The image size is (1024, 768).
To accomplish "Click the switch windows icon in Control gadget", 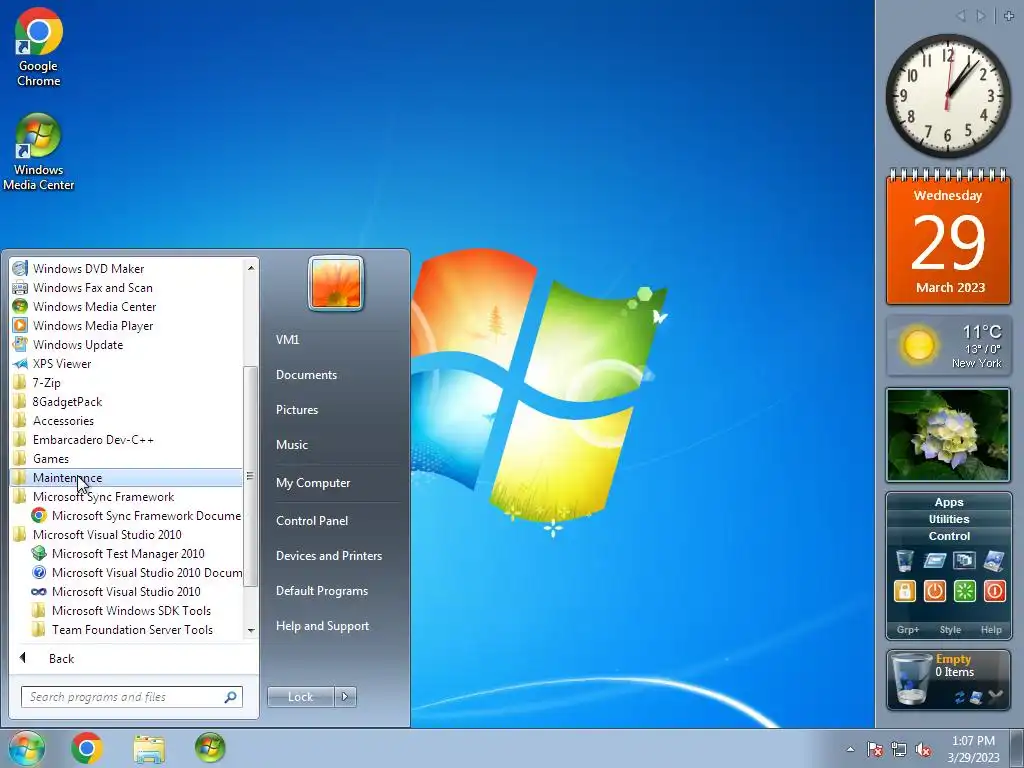I will click(x=965, y=560).
